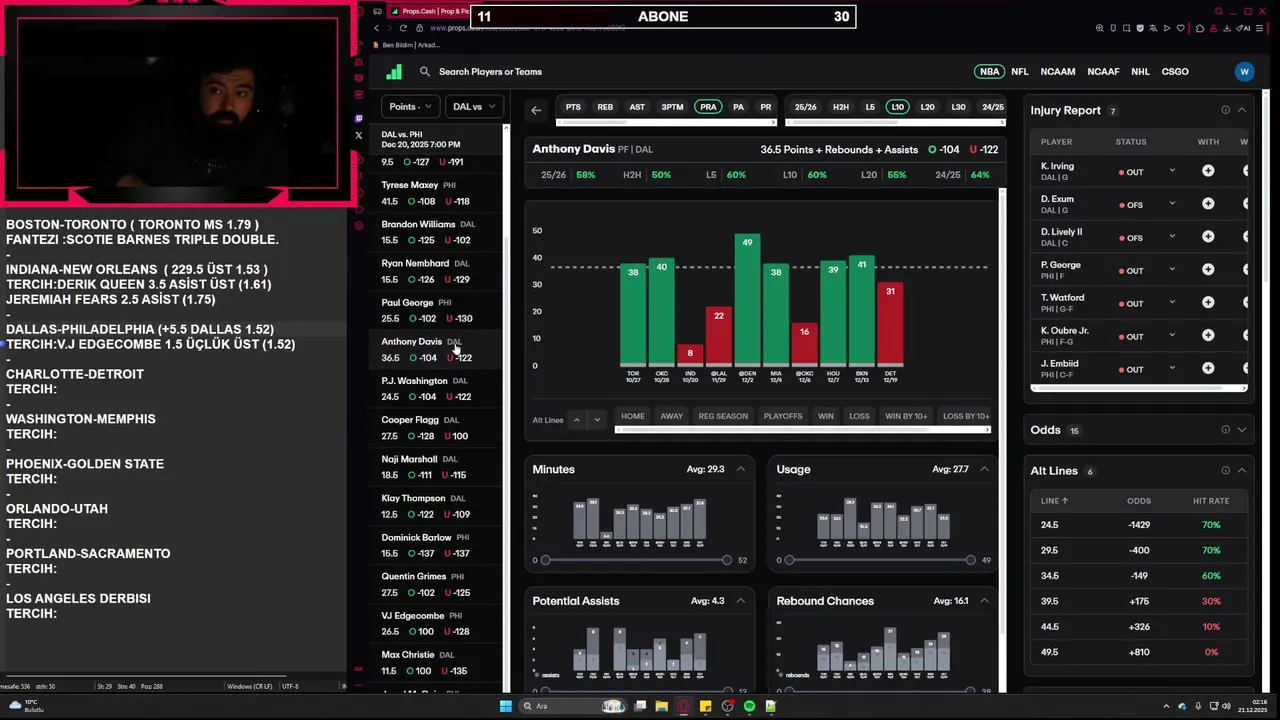This screenshot has height=720, width=1280.
Task: Click the browser back arrow
Action: tap(376, 28)
